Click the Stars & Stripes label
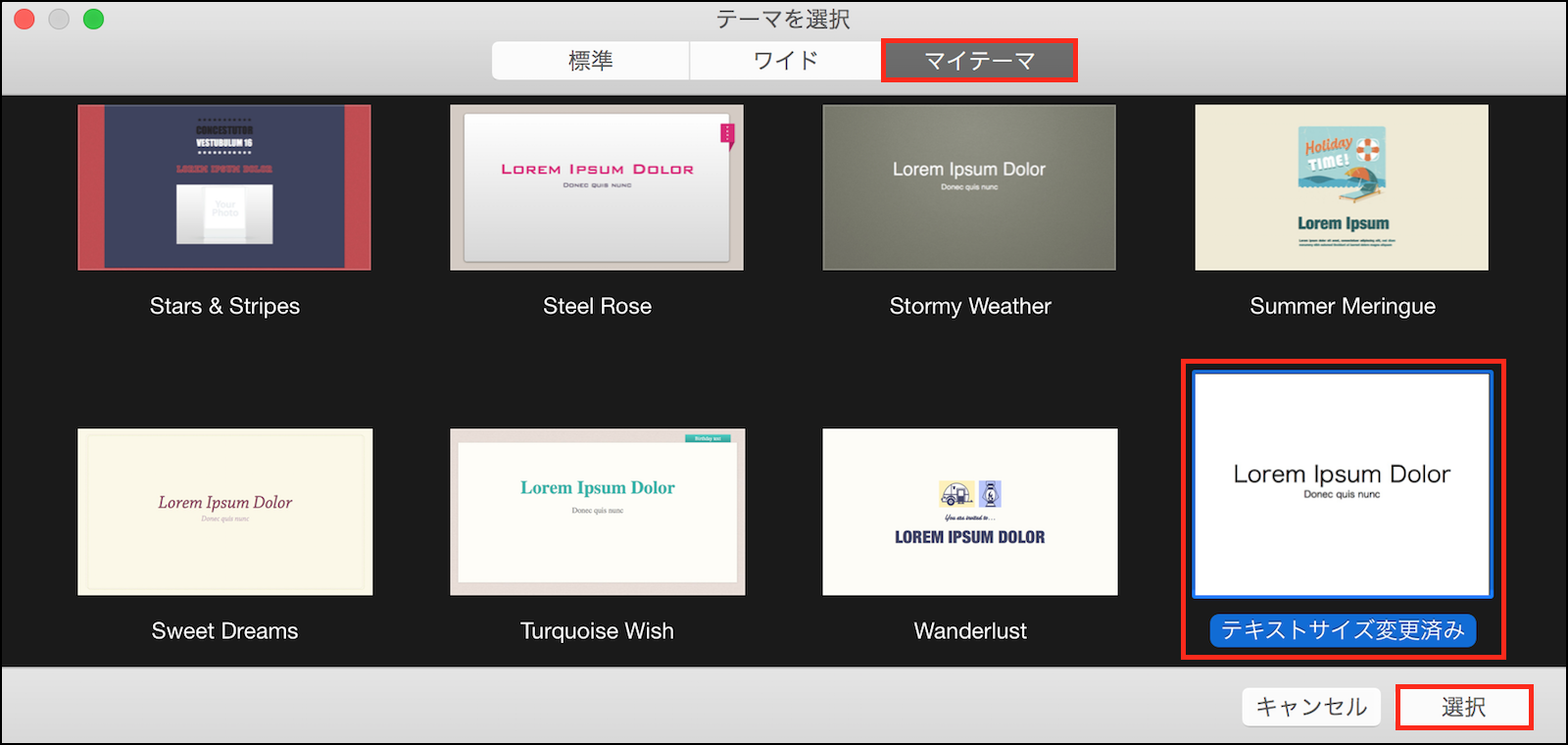The height and width of the screenshot is (745, 1568). 224,306
